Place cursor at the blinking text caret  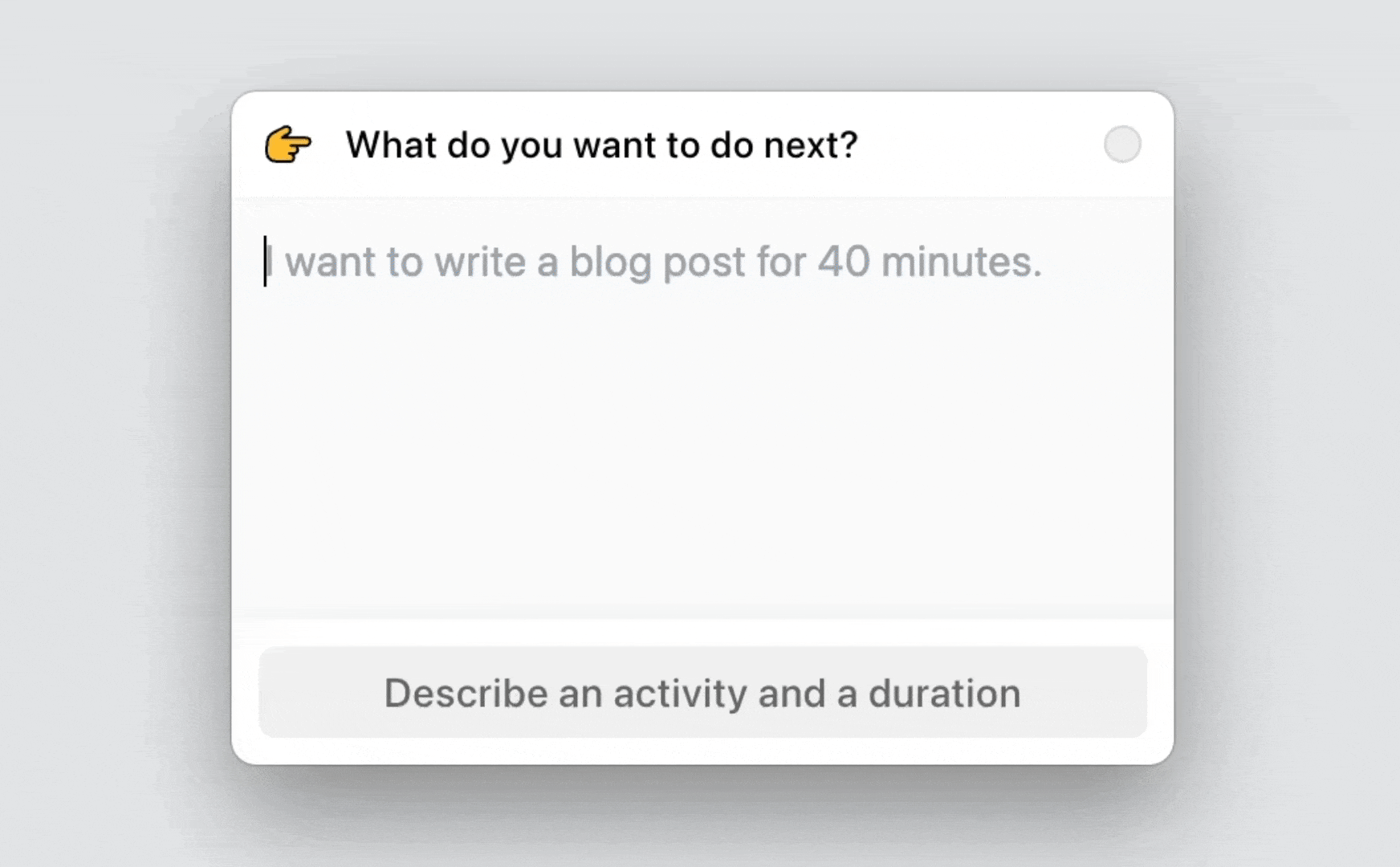click(265, 261)
